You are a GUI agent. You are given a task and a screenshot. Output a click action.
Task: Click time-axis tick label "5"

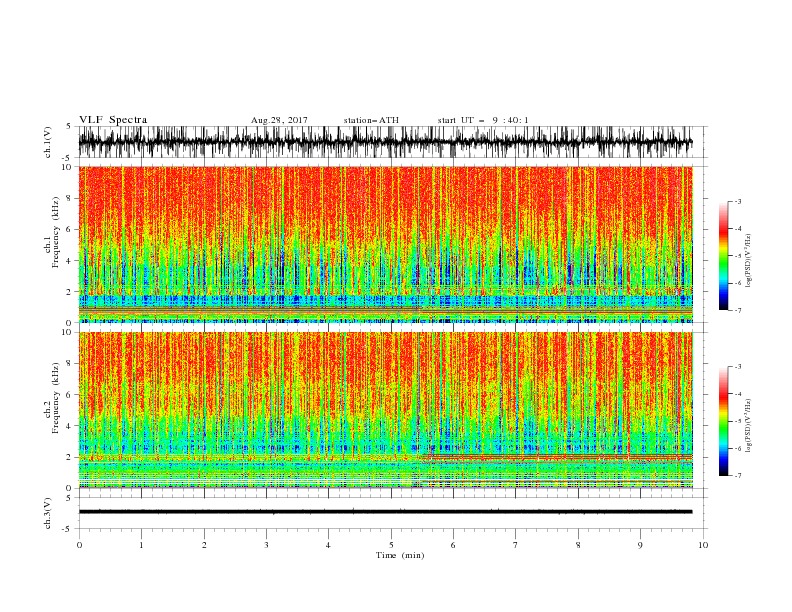pos(391,545)
